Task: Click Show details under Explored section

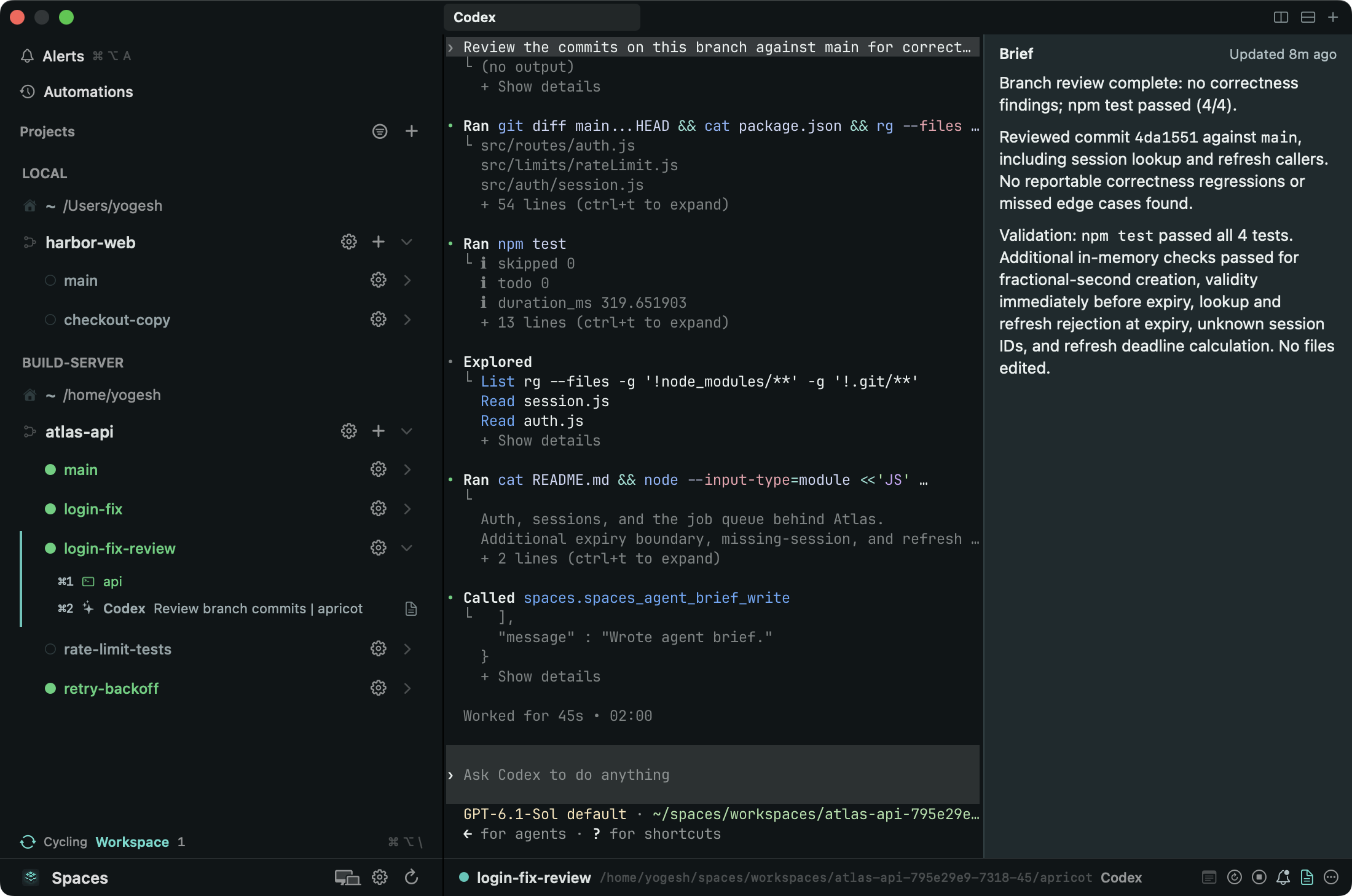Action: [x=541, y=441]
